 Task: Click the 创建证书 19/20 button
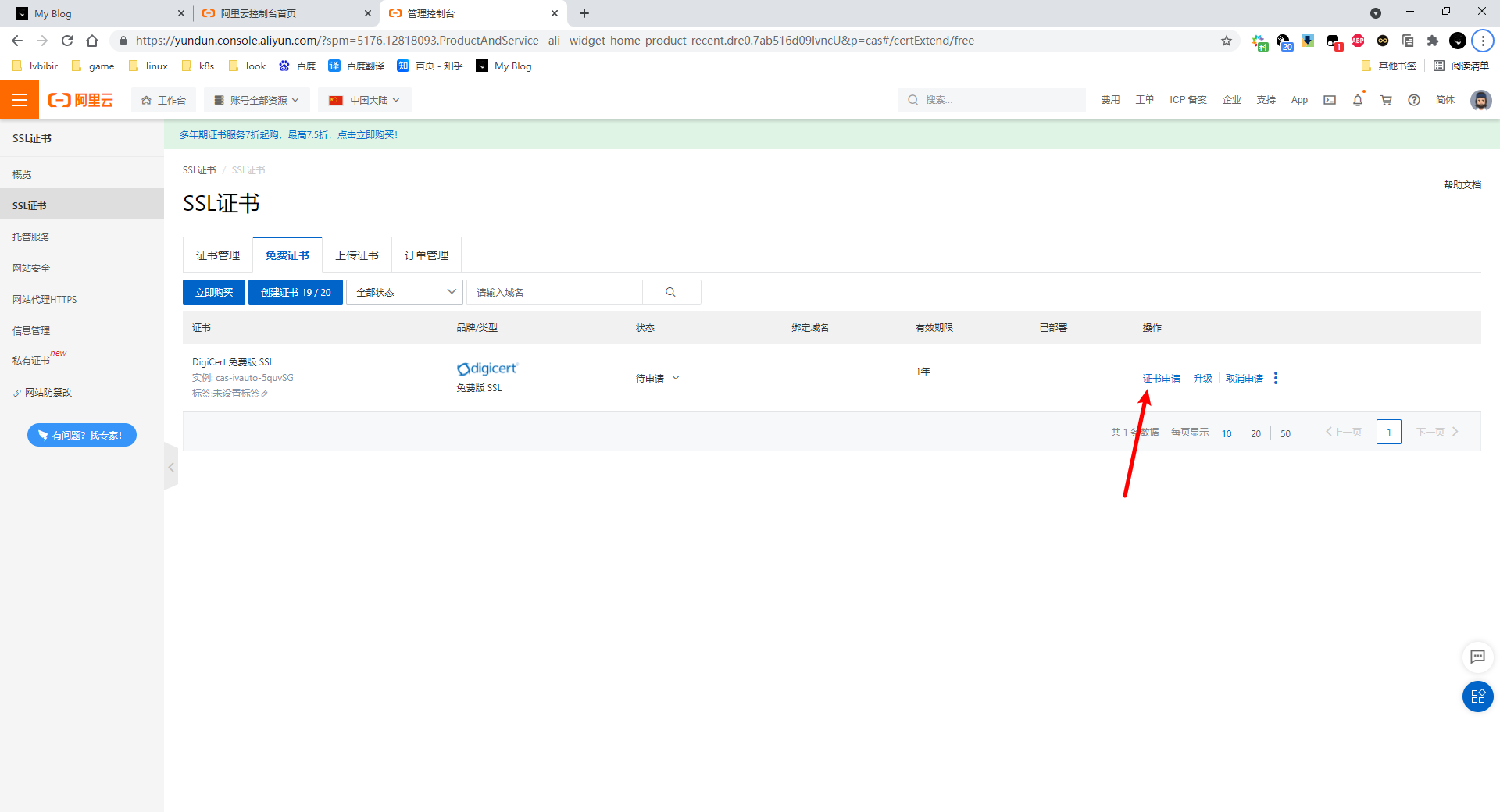pyautogui.click(x=295, y=292)
